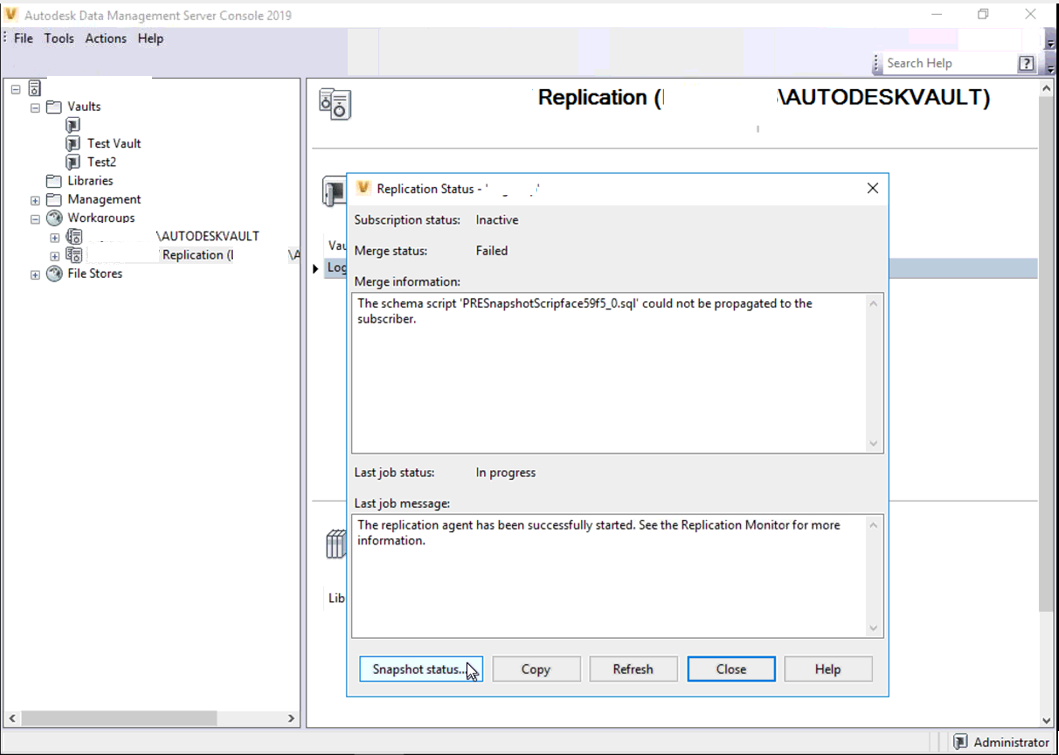Open the Actions menu

[x=105, y=38]
